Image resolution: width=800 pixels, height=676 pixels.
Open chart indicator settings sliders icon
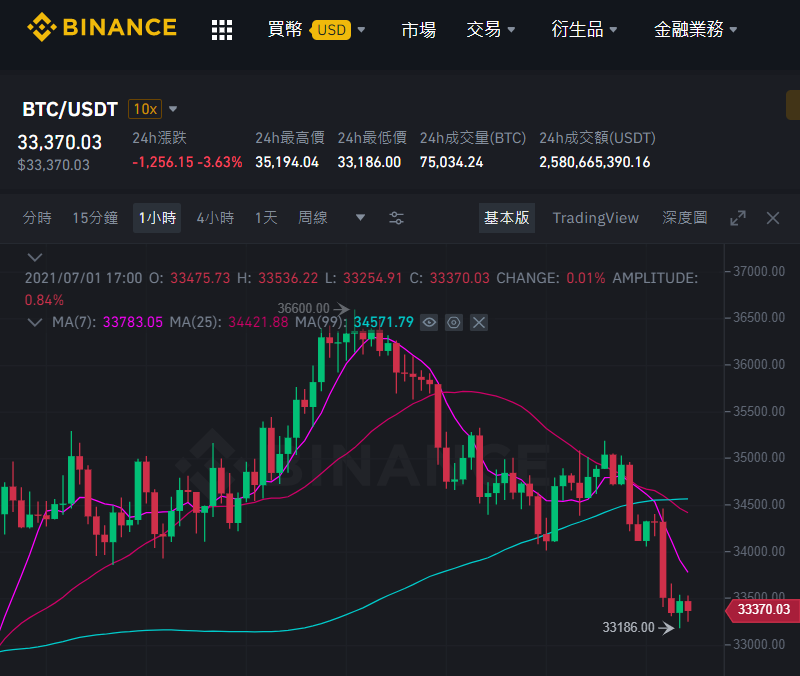tap(396, 218)
